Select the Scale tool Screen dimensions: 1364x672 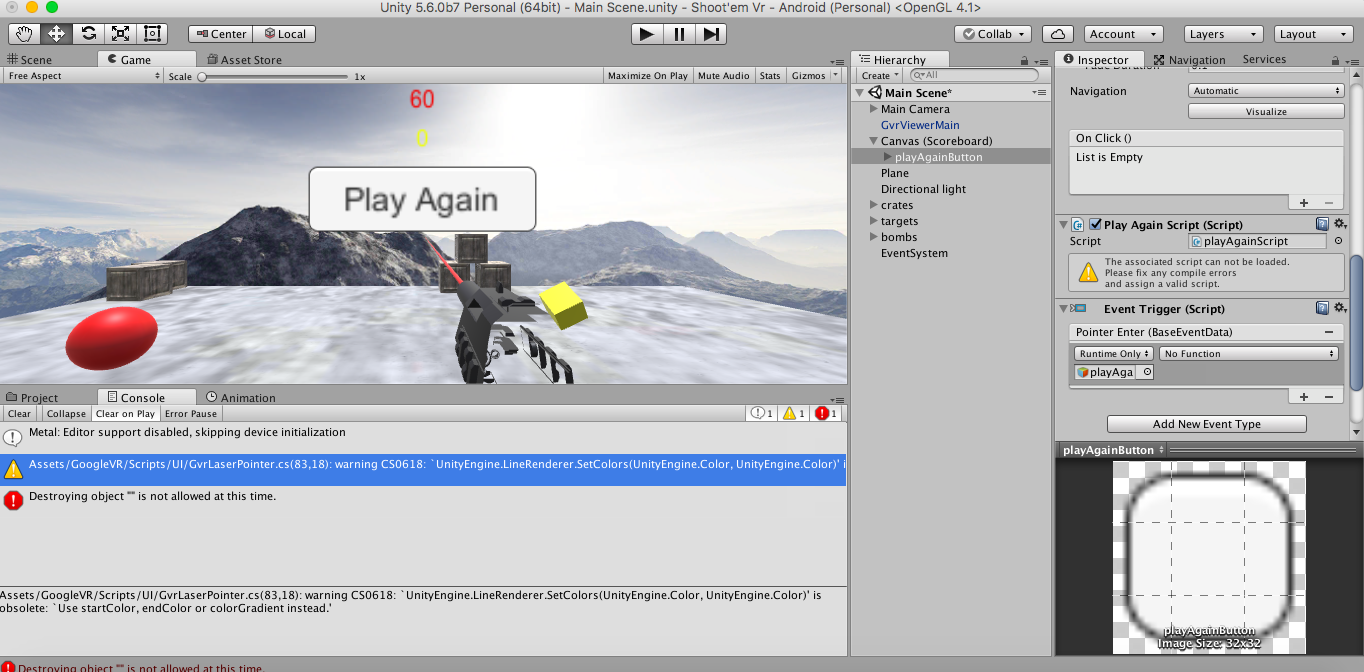(x=121, y=34)
